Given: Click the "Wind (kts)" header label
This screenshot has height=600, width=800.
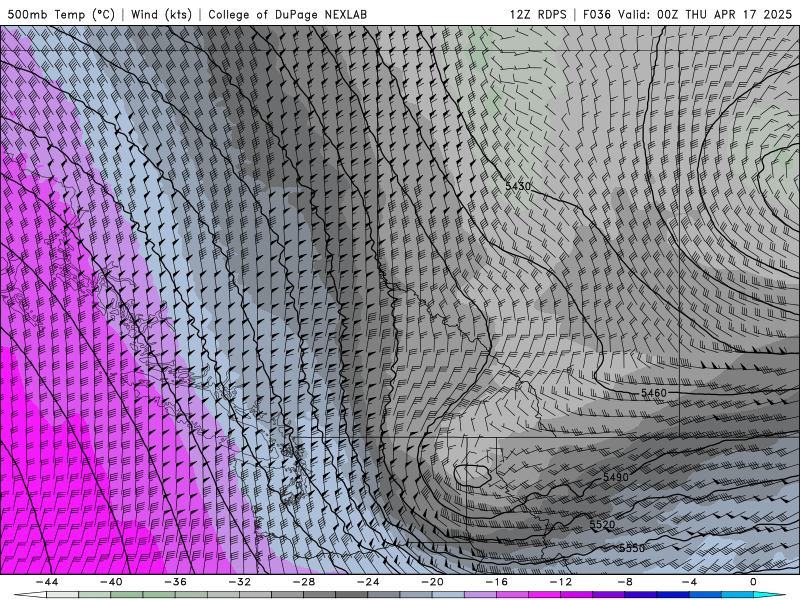Looking at the screenshot, I should coord(161,14).
